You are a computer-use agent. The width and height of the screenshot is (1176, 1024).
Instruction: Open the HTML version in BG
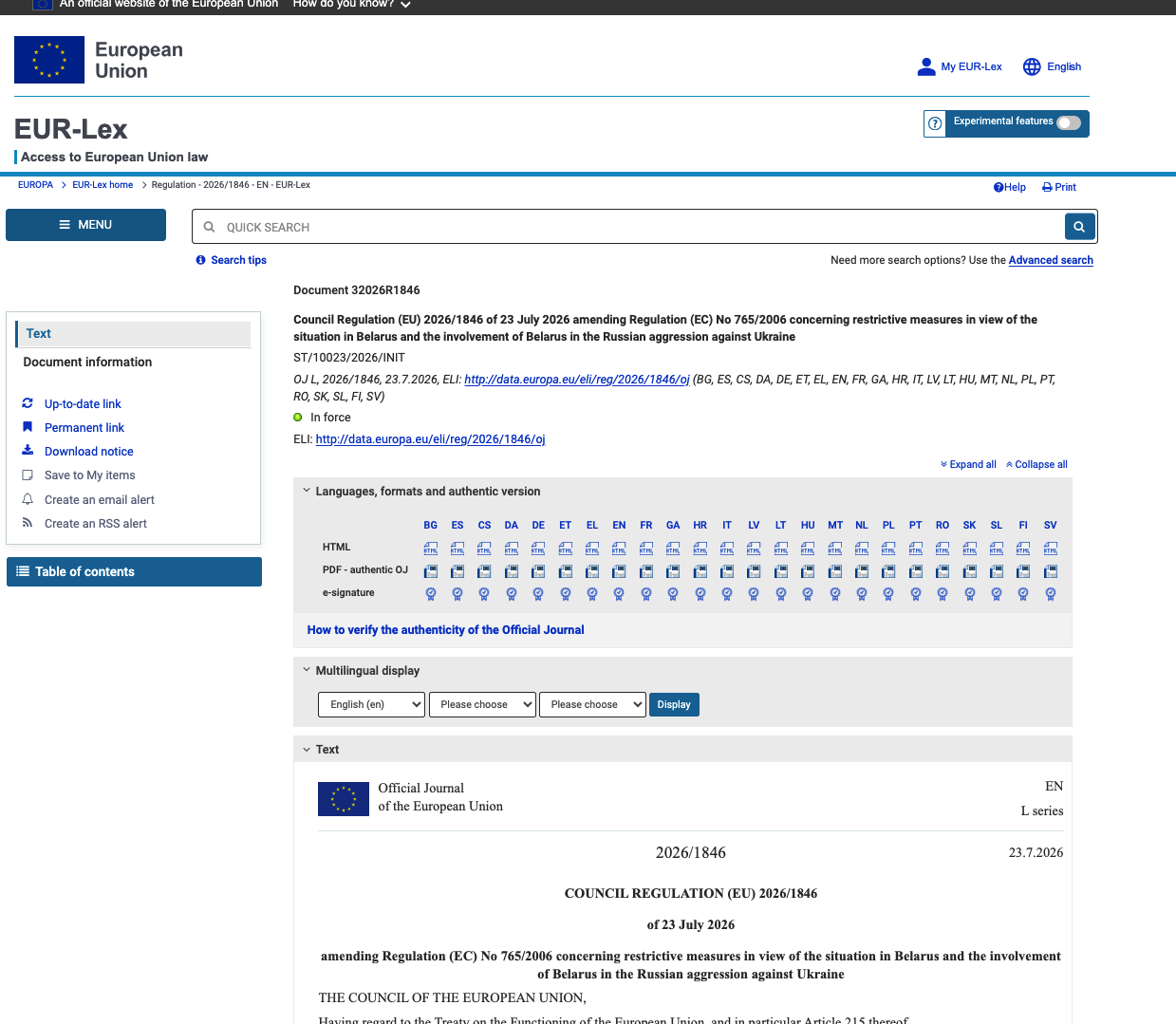tap(430, 549)
